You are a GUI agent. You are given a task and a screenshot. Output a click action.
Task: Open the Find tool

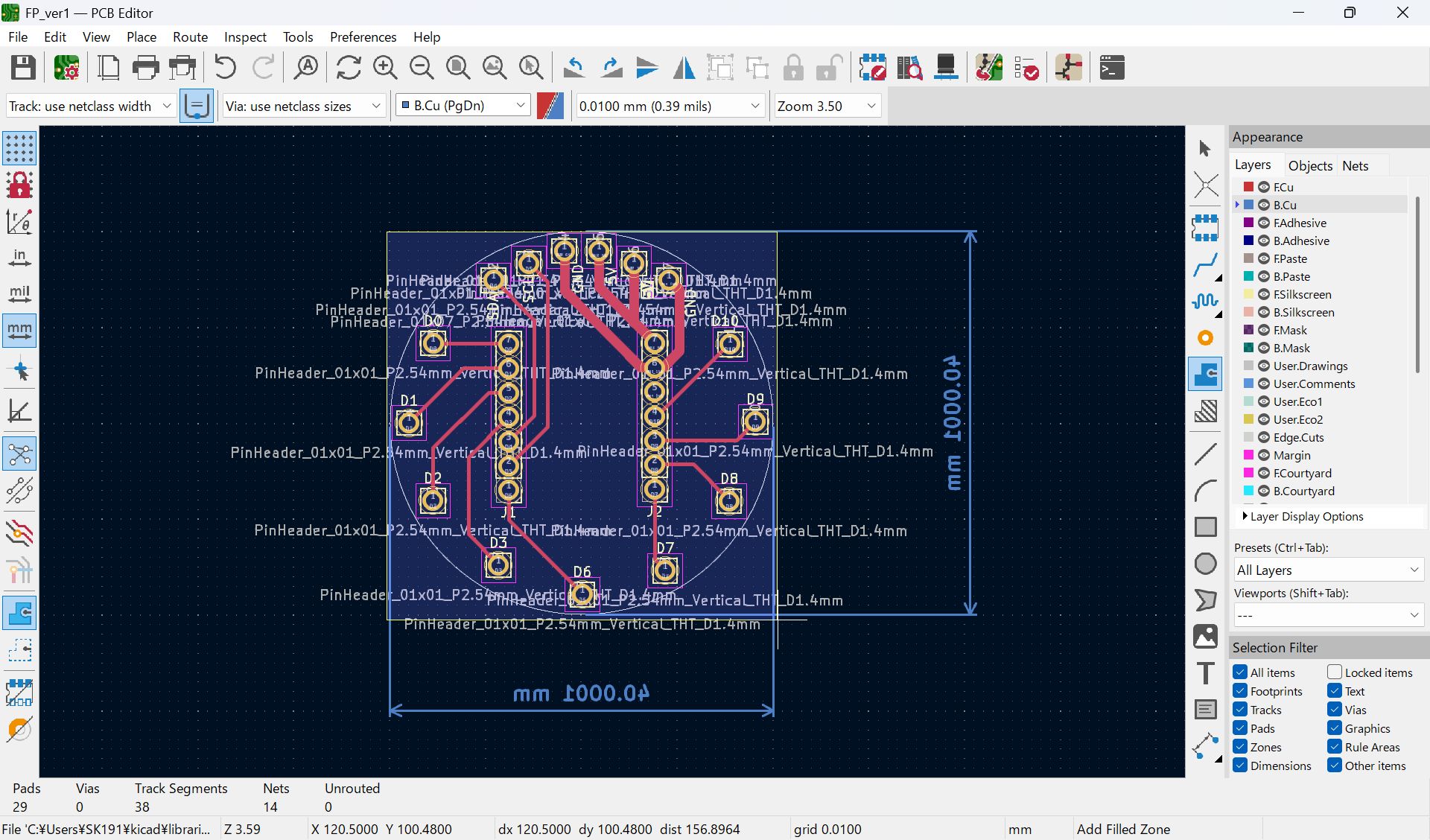tap(305, 68)
